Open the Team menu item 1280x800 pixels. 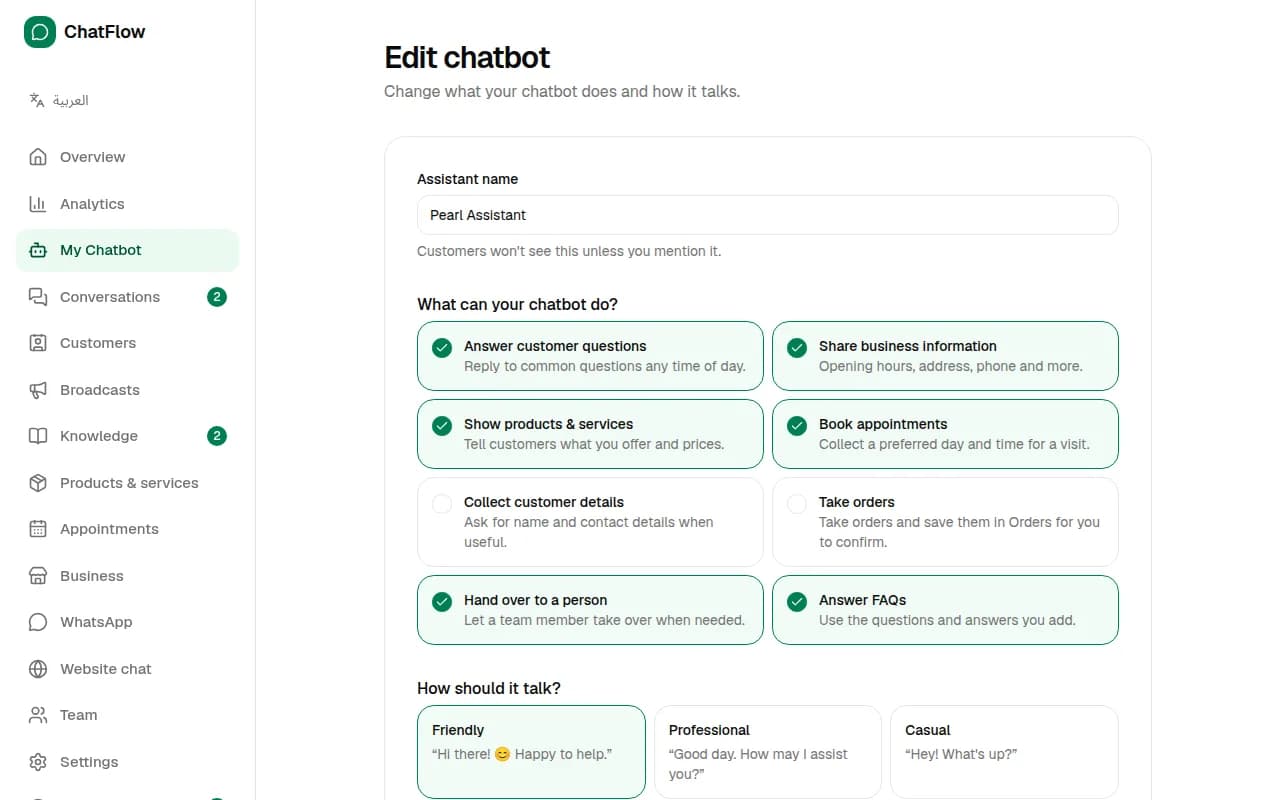[x=127, y=715]
